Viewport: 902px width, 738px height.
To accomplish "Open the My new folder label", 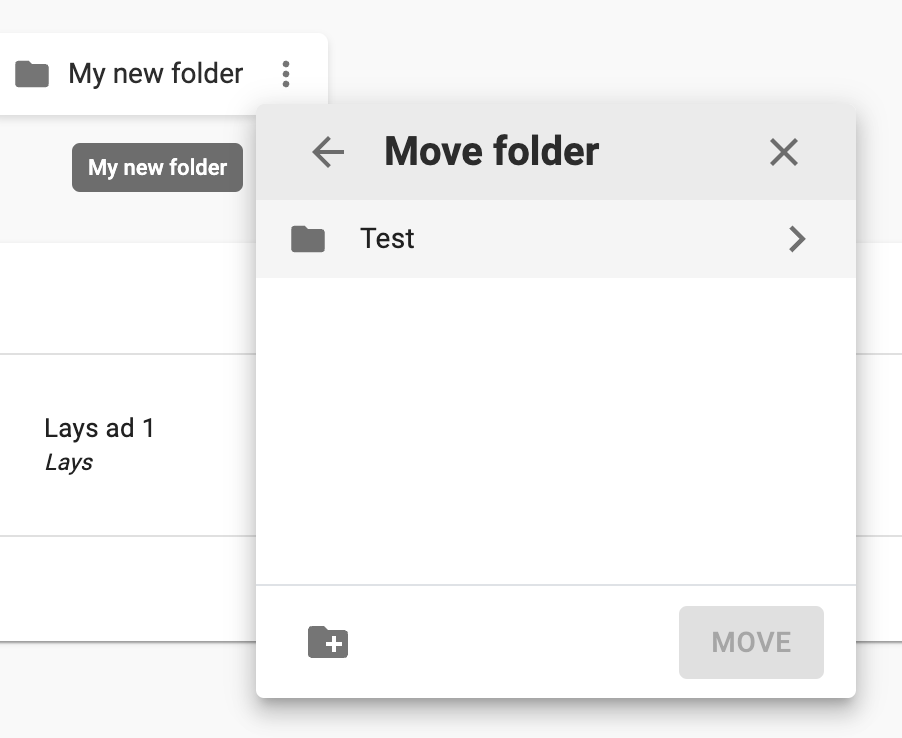I will (x=156, y=74).
